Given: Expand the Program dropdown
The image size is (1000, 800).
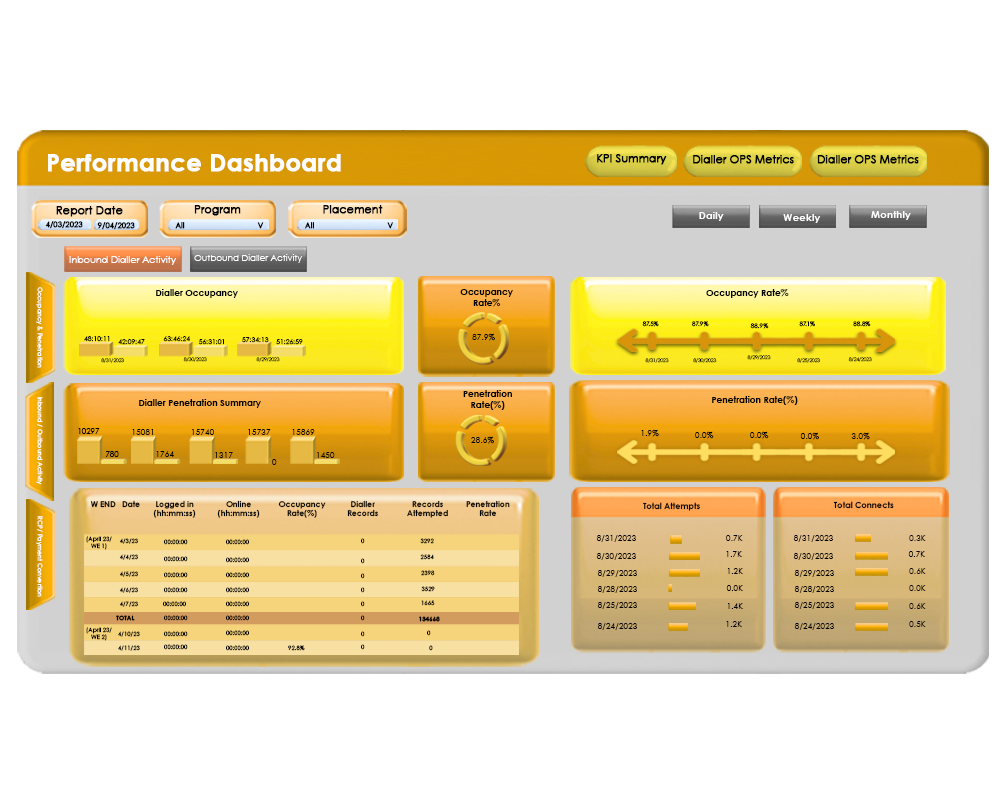Looking at the screenshot, I should (x=218, y=224).
